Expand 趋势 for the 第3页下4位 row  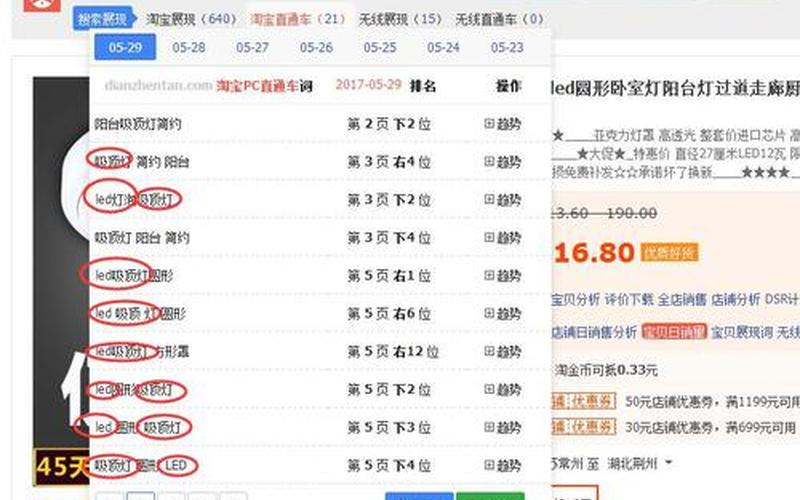point(503,238)
